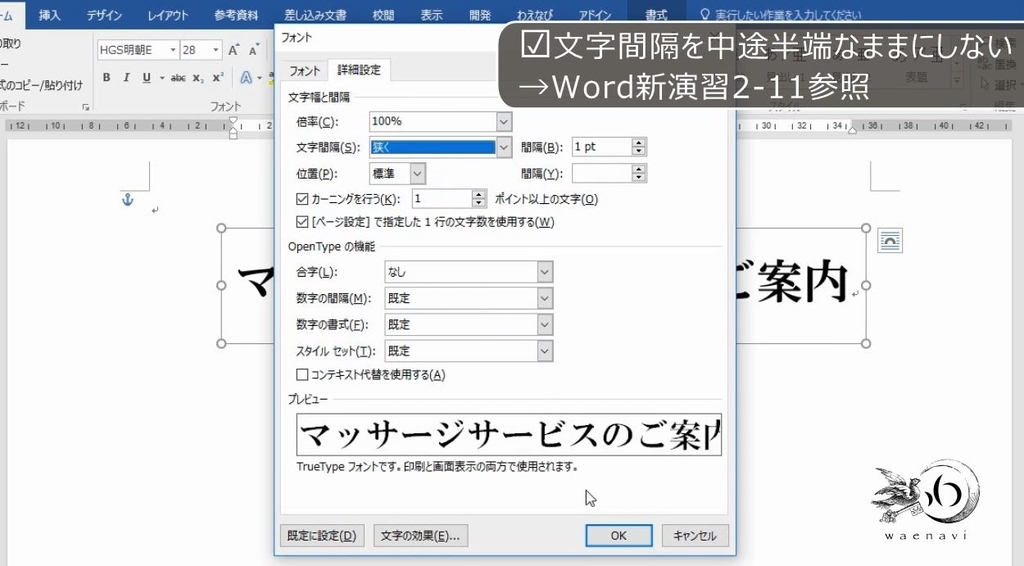Click the text box top-left resize handle
The height and width of the screenshot is (566, 1024).
click(221, 228)
